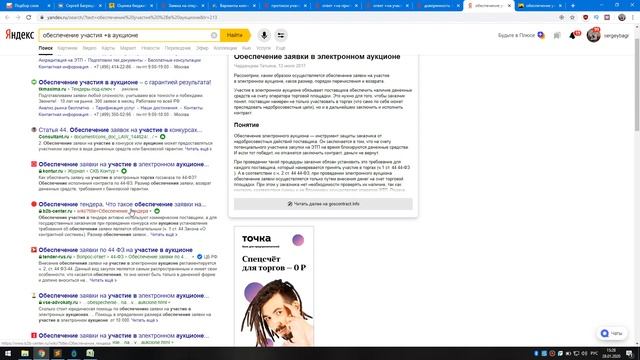Open vse-advokaty.ru result link title

124,296
